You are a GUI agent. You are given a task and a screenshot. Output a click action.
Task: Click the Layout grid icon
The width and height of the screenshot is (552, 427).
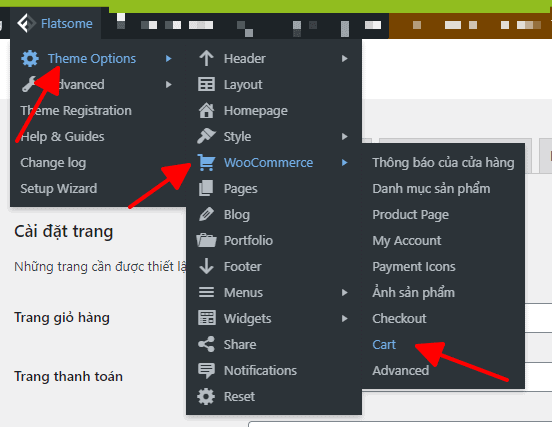(206, 84)
